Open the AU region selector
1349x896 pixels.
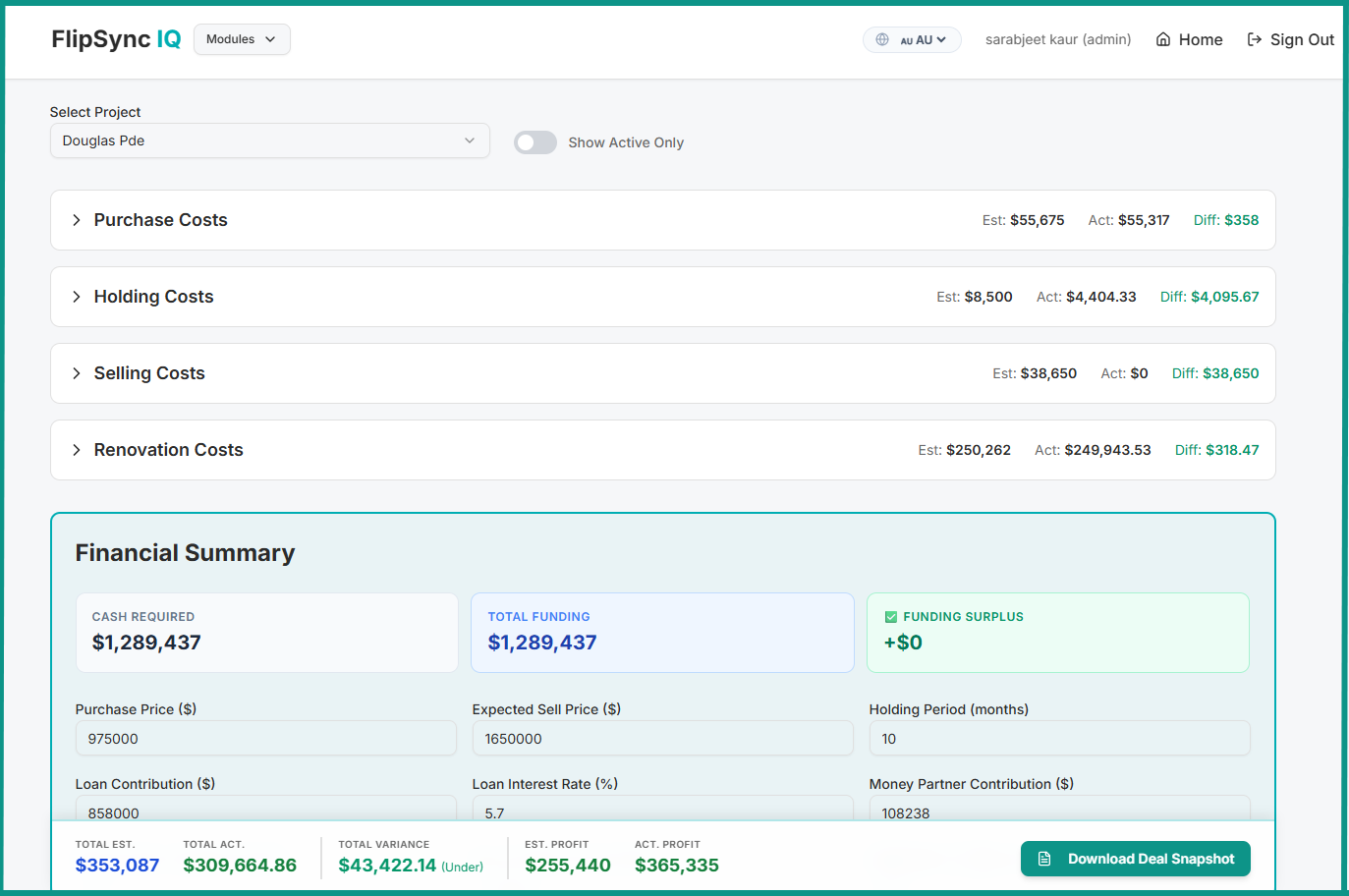coord(924,39)
